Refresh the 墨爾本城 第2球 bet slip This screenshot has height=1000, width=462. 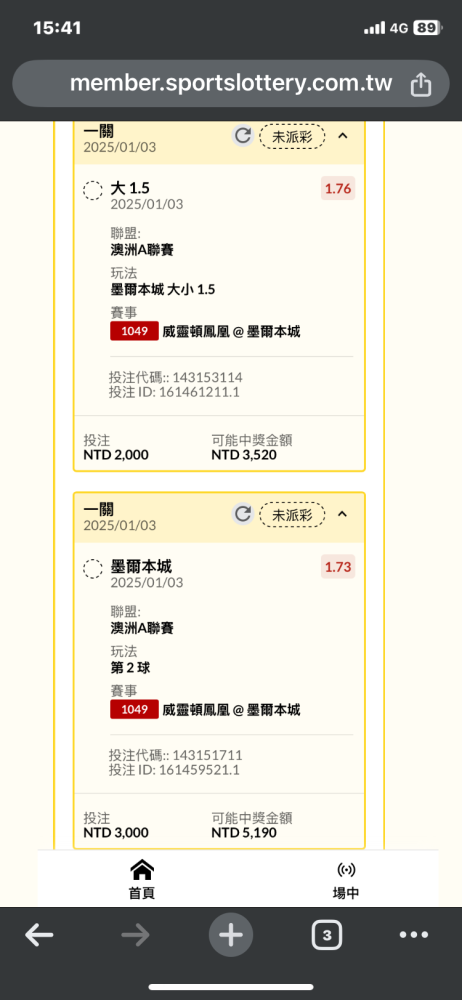[242, 514]
